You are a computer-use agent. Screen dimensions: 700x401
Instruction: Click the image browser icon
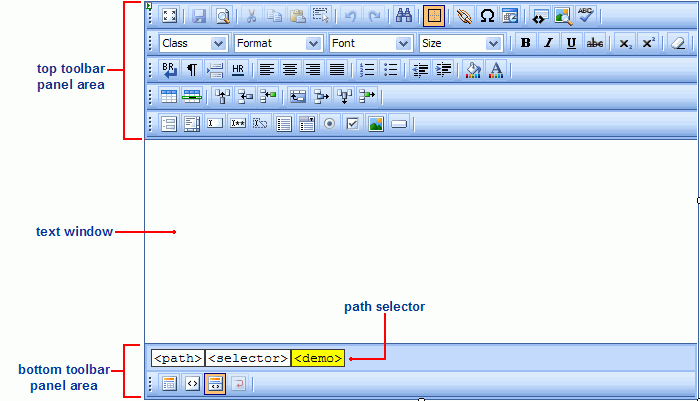(x=563, y=16)
